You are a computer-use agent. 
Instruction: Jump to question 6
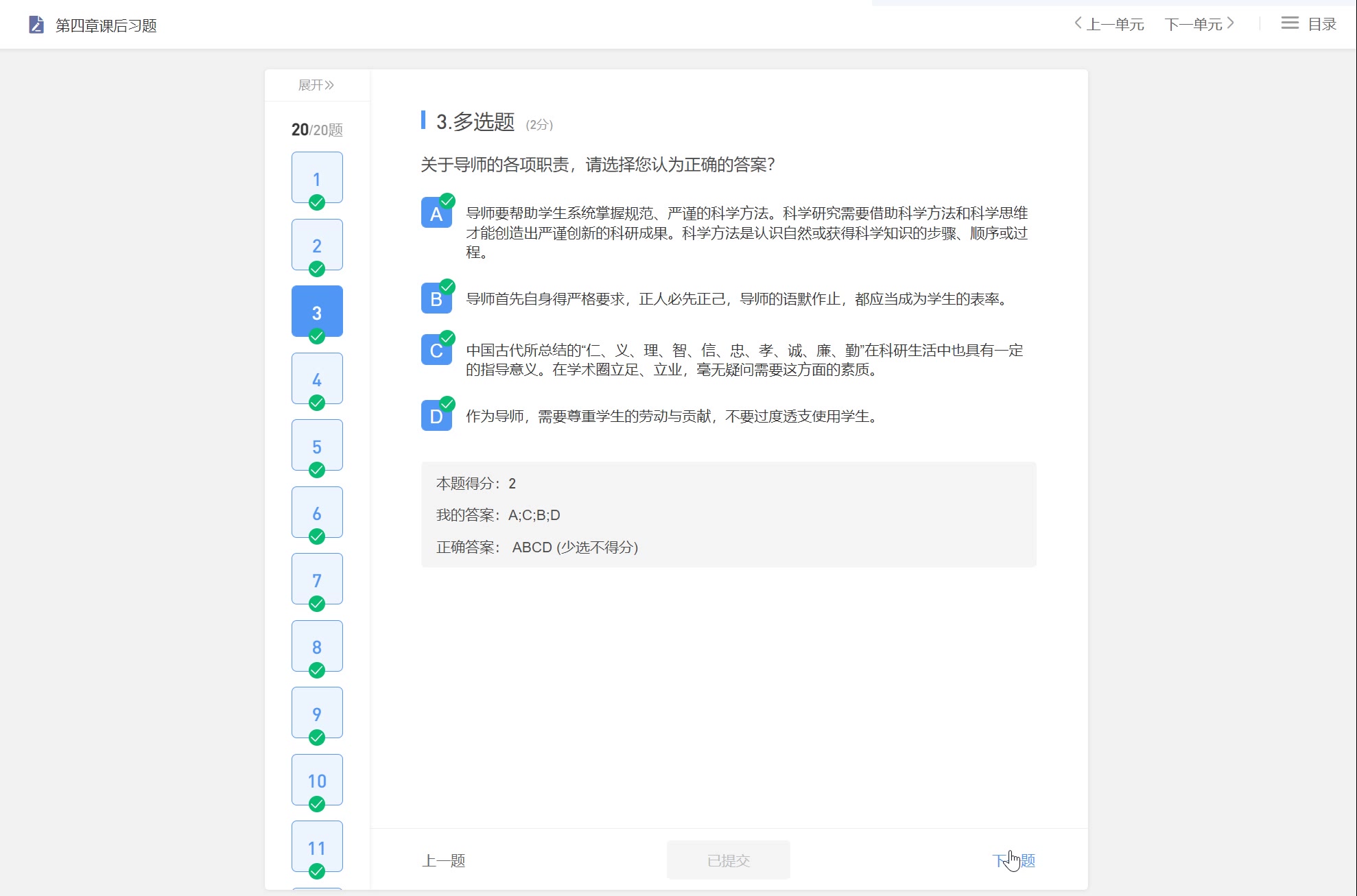pos(317,512)
